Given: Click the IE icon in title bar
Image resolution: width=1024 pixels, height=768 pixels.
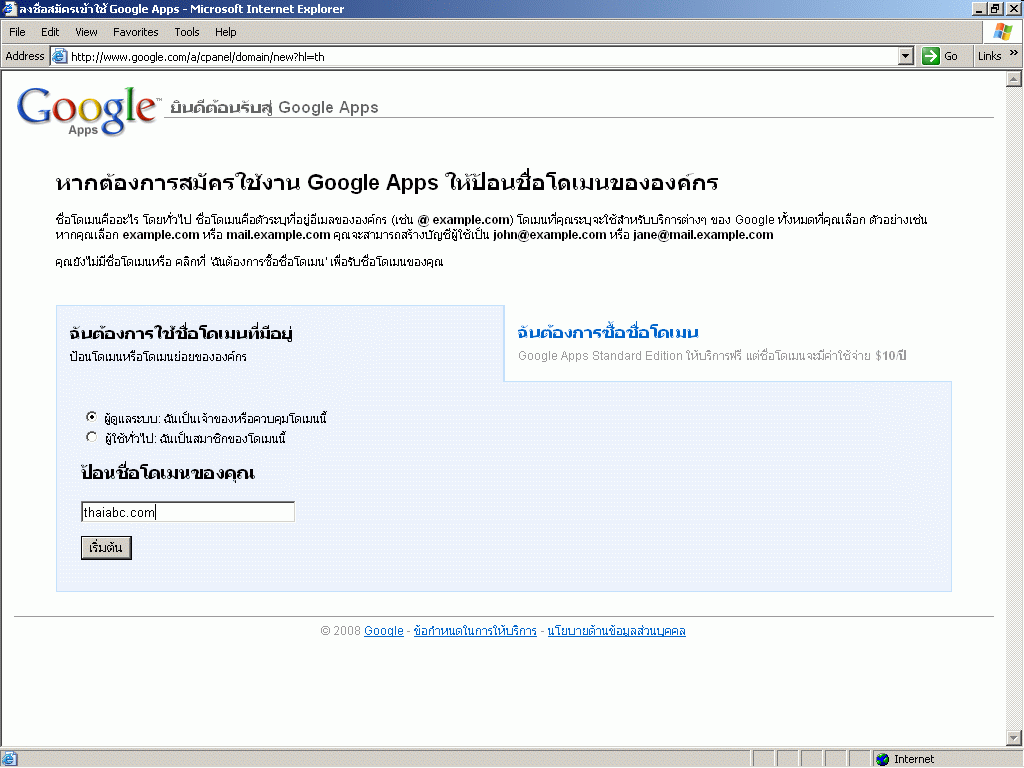Looking at the screenshot, I should pyautogui.click(x=9, y=9).
